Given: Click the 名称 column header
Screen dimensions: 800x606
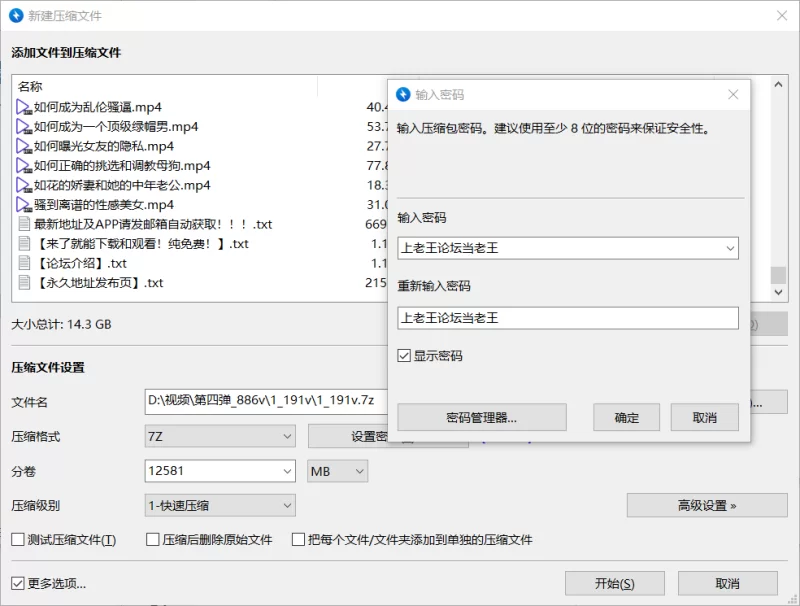Looking at the screenshot, I should pos(165,86).
